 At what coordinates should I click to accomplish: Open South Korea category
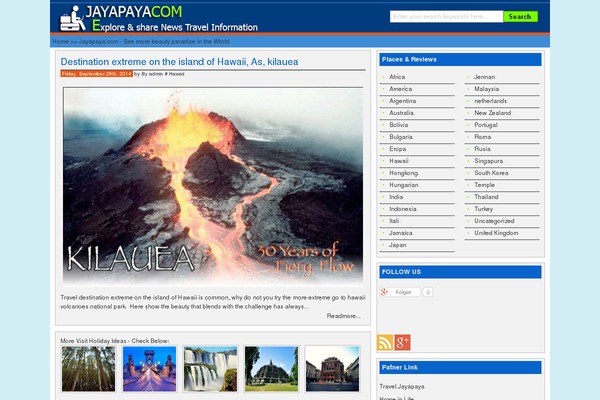click(x=491, y=173)
